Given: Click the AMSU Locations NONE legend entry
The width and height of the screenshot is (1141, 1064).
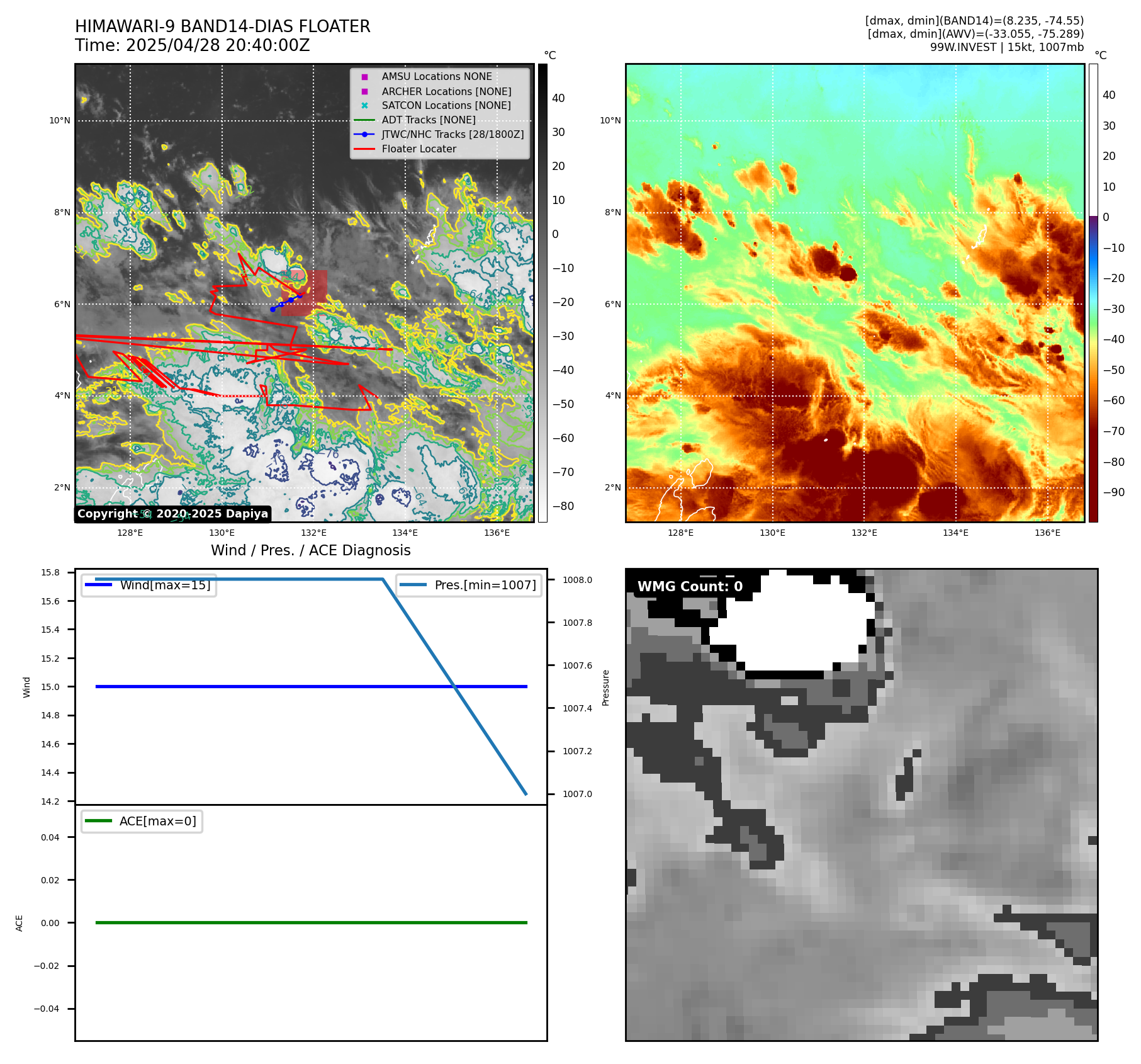Looking at the screenshot, I should [x=437, y=76].
